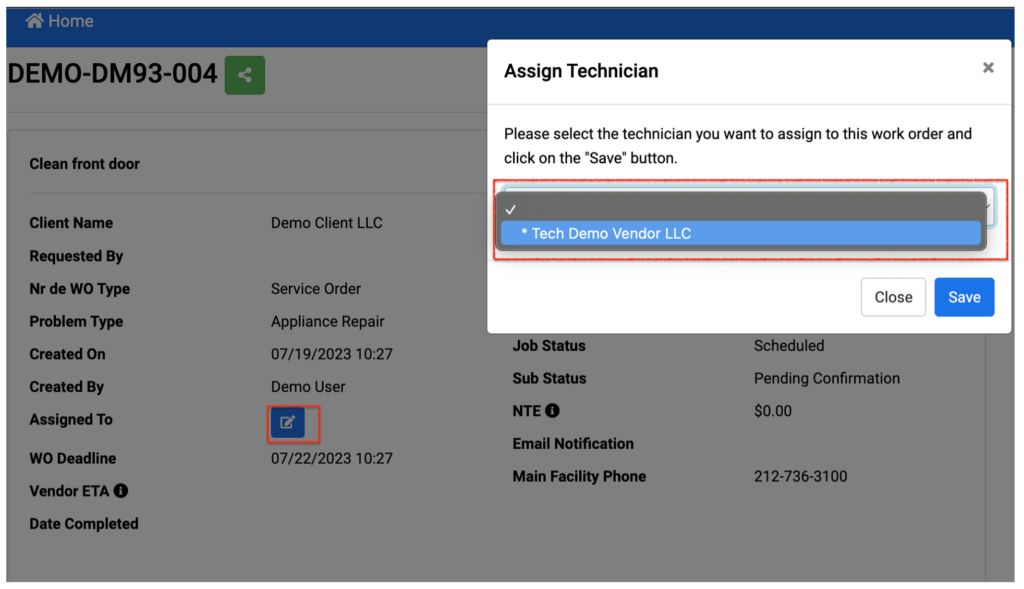
Task: Click the Requested By label
Action: pyautogui.click(x=76, y=256)
